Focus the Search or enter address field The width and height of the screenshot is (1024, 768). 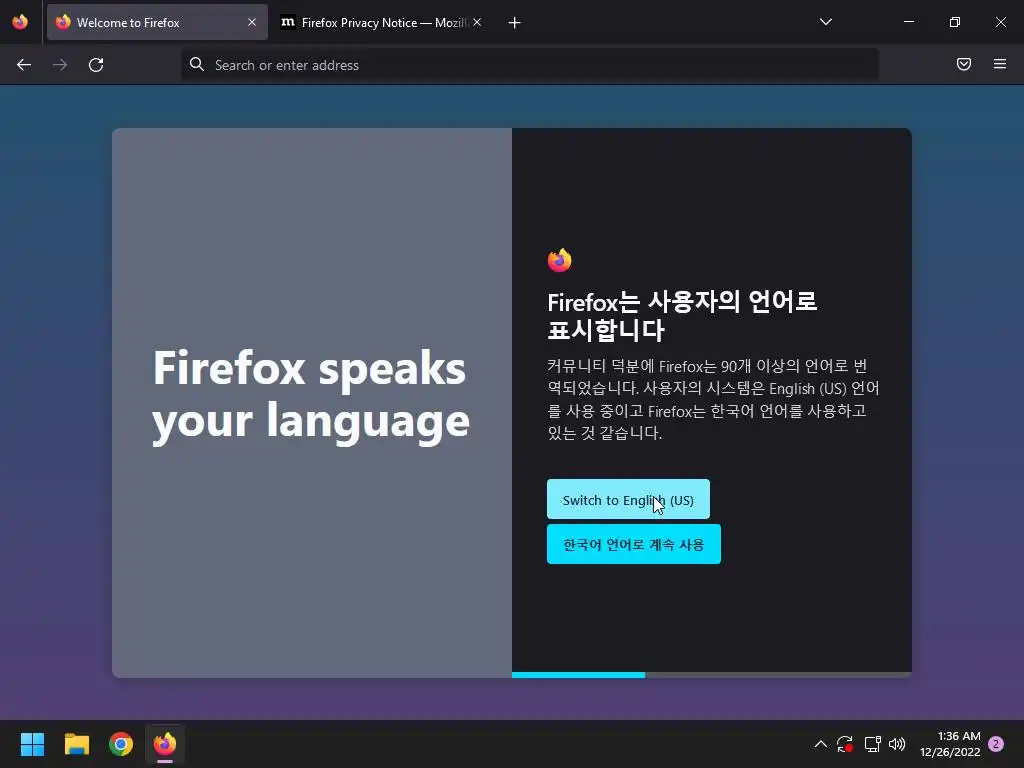530,65
